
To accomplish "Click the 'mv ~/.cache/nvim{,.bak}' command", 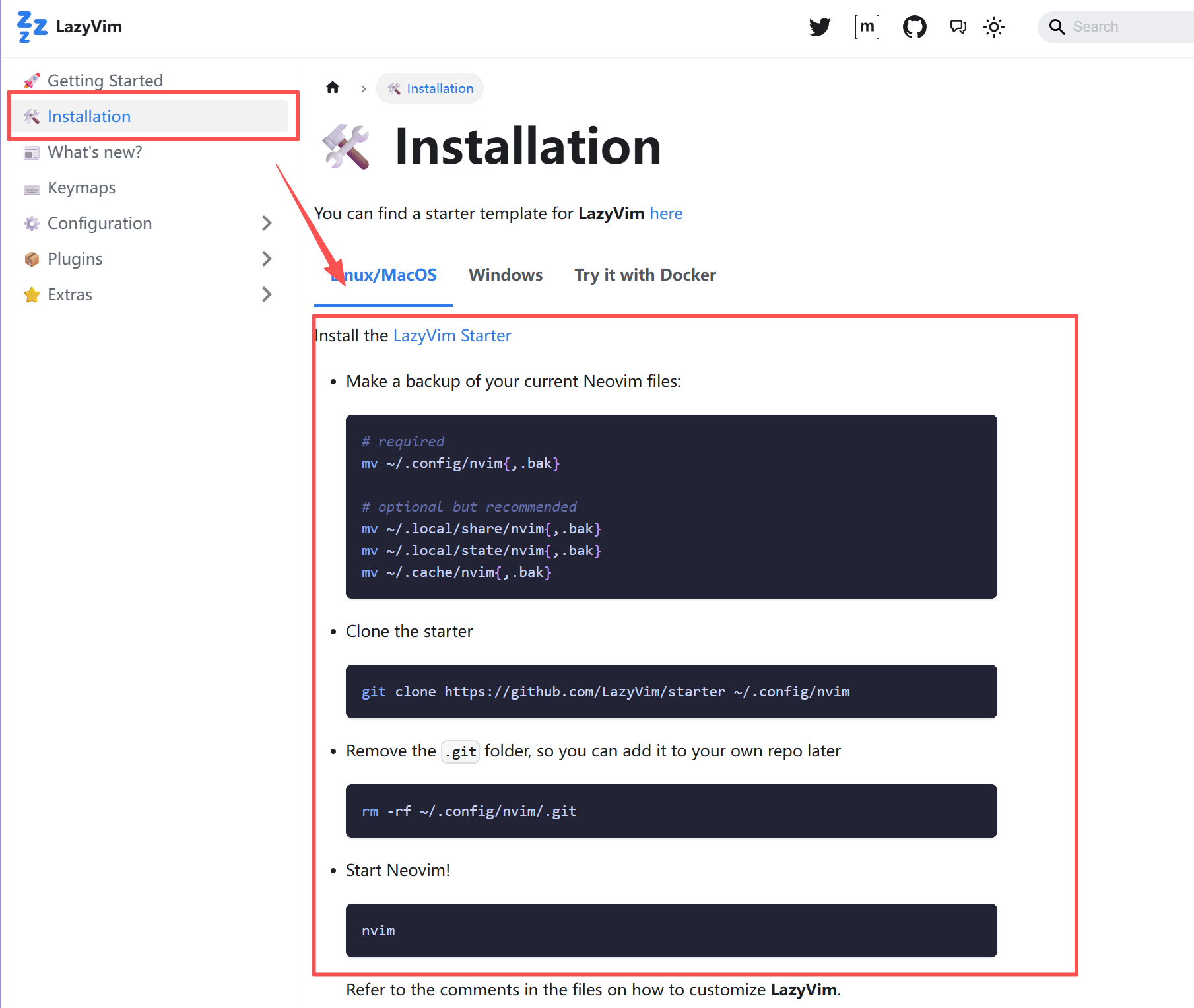I will pos(457,572).
